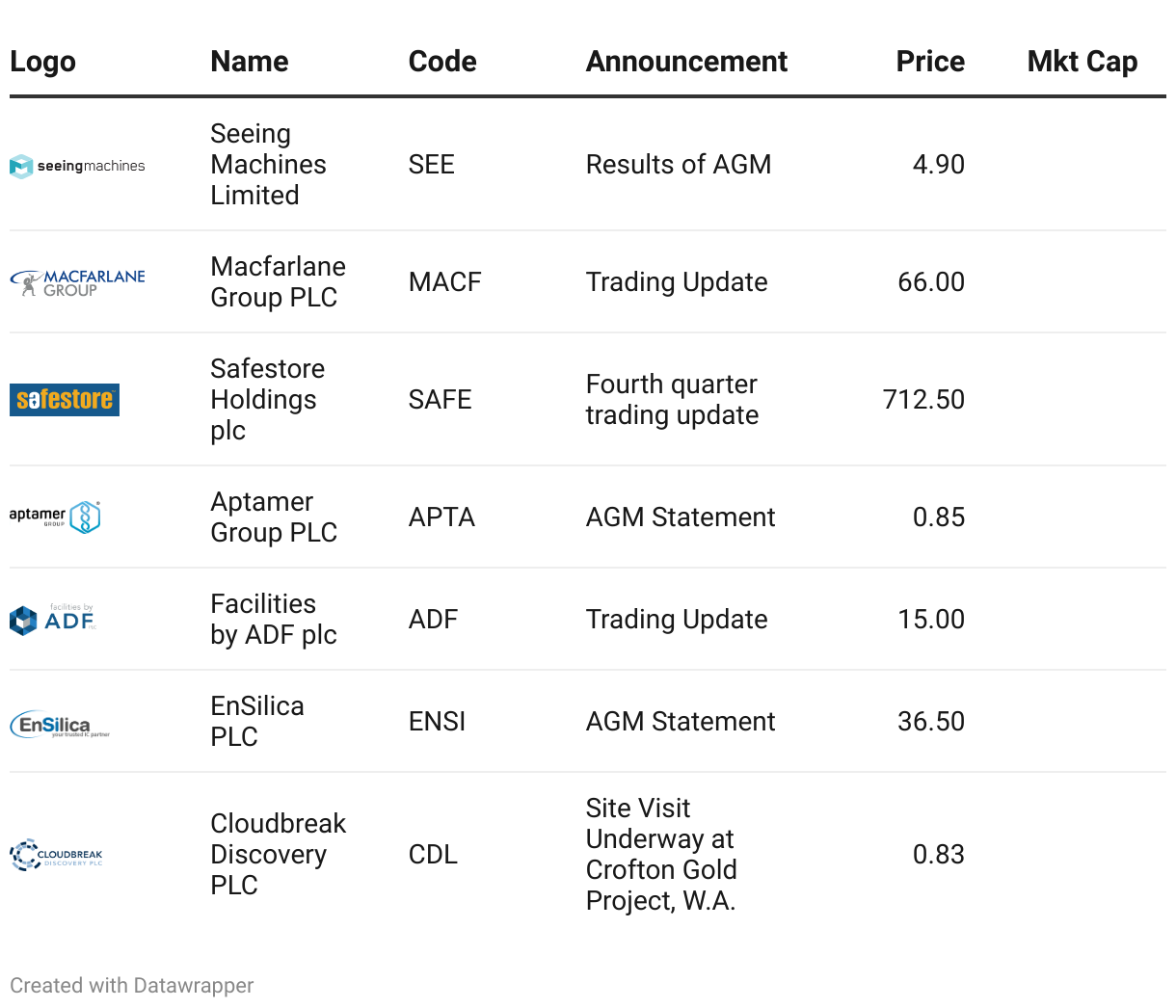Click the Facilities by ADF plc name
Viewport: 1176px width, 1008px height.
click(274, 620)
